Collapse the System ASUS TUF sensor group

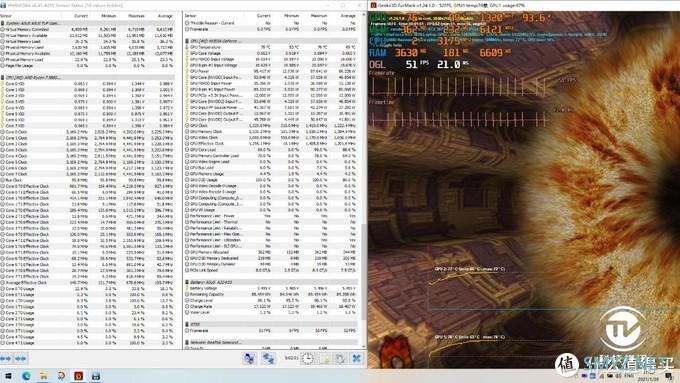click(88, 23)
